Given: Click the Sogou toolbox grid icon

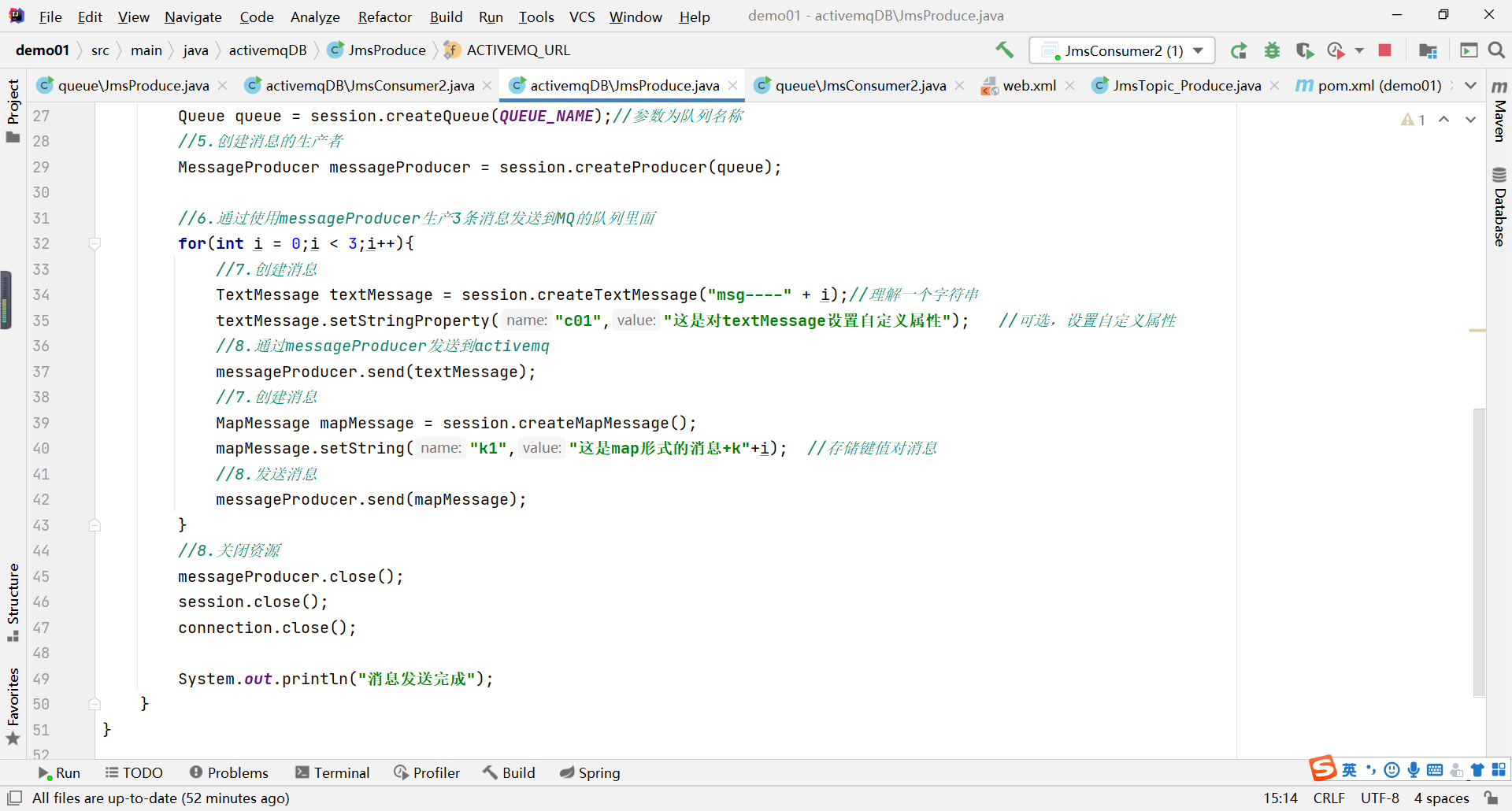Looking at the screenshot, I should point(1499,770).
